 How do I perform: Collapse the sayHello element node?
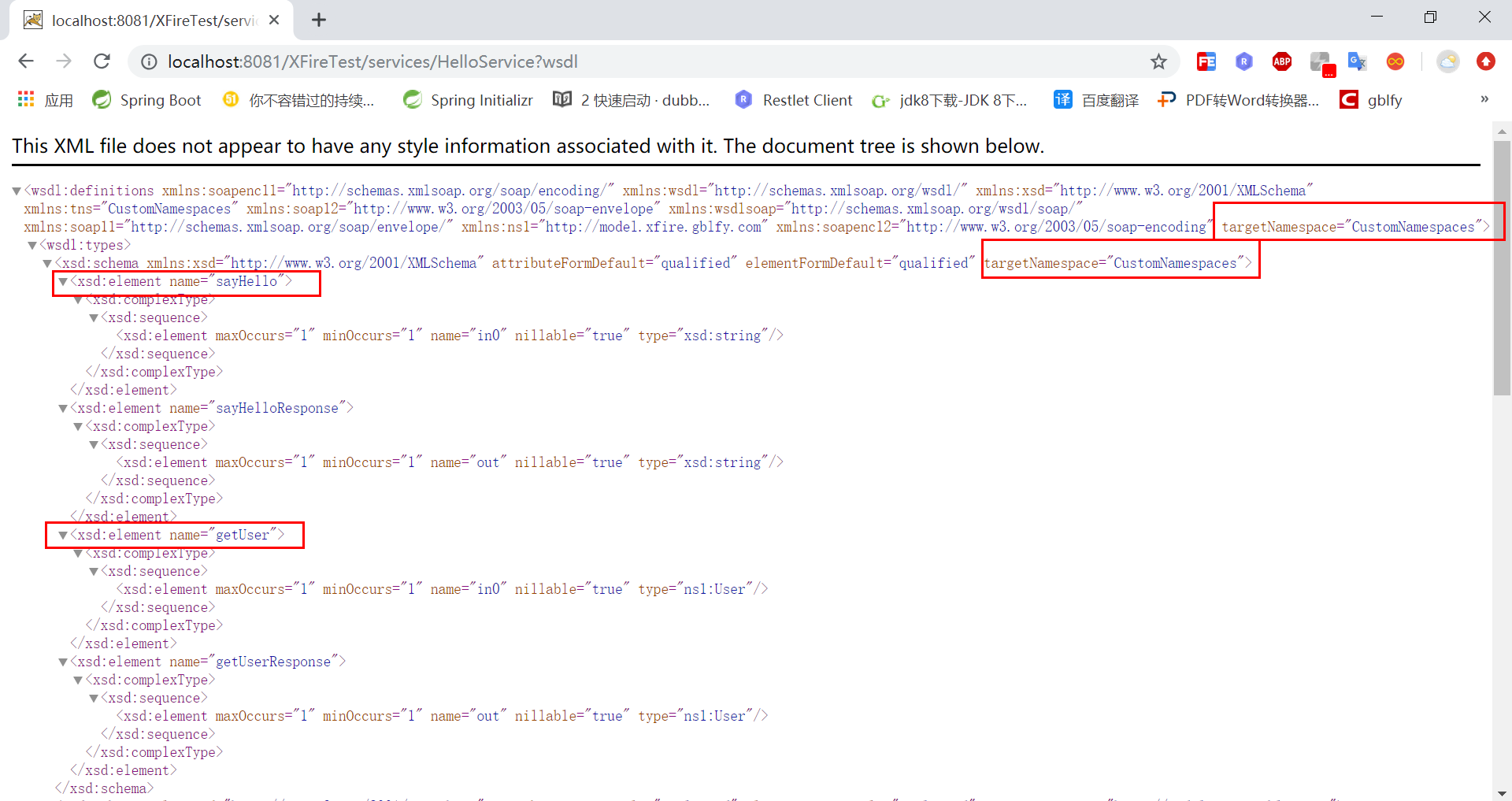pyautogui.click(x=63, y=282)
